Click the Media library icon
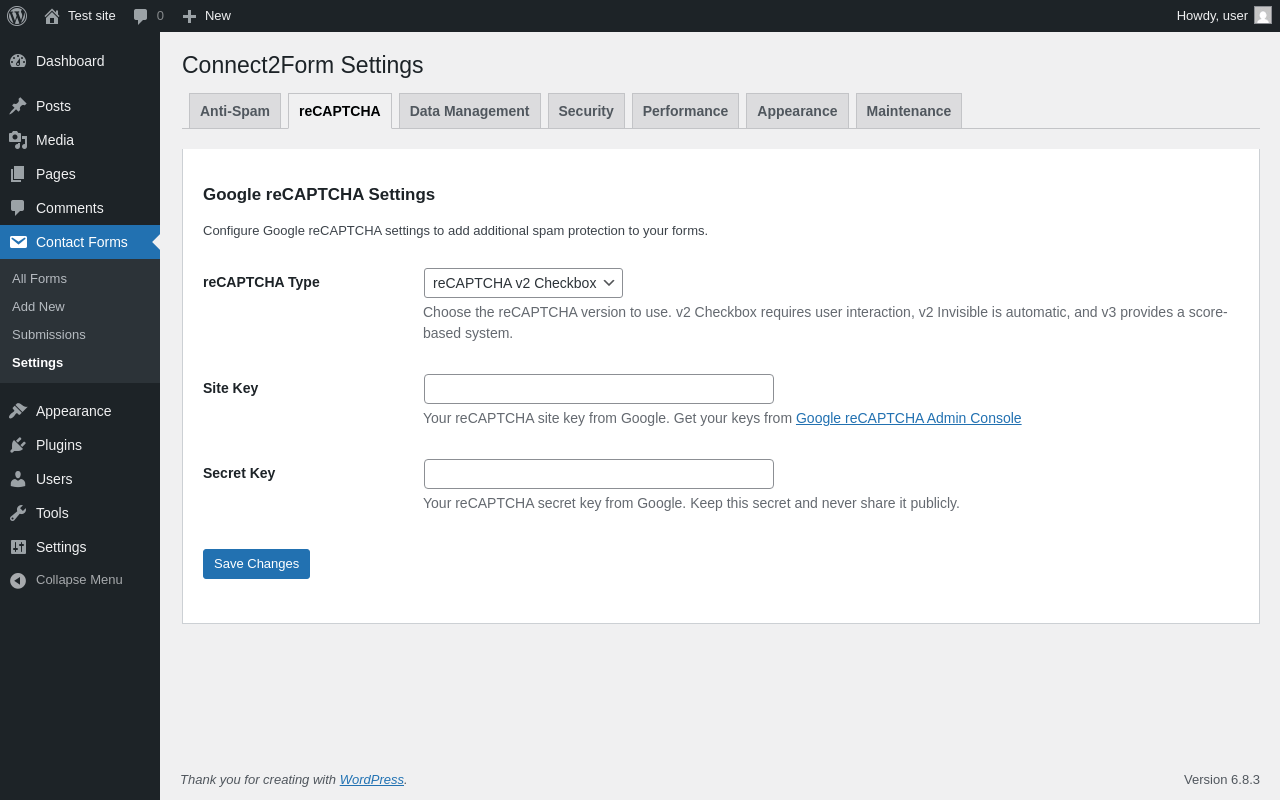The width and height of the screenshot is (1280, 800). click(x=18, y=140)
